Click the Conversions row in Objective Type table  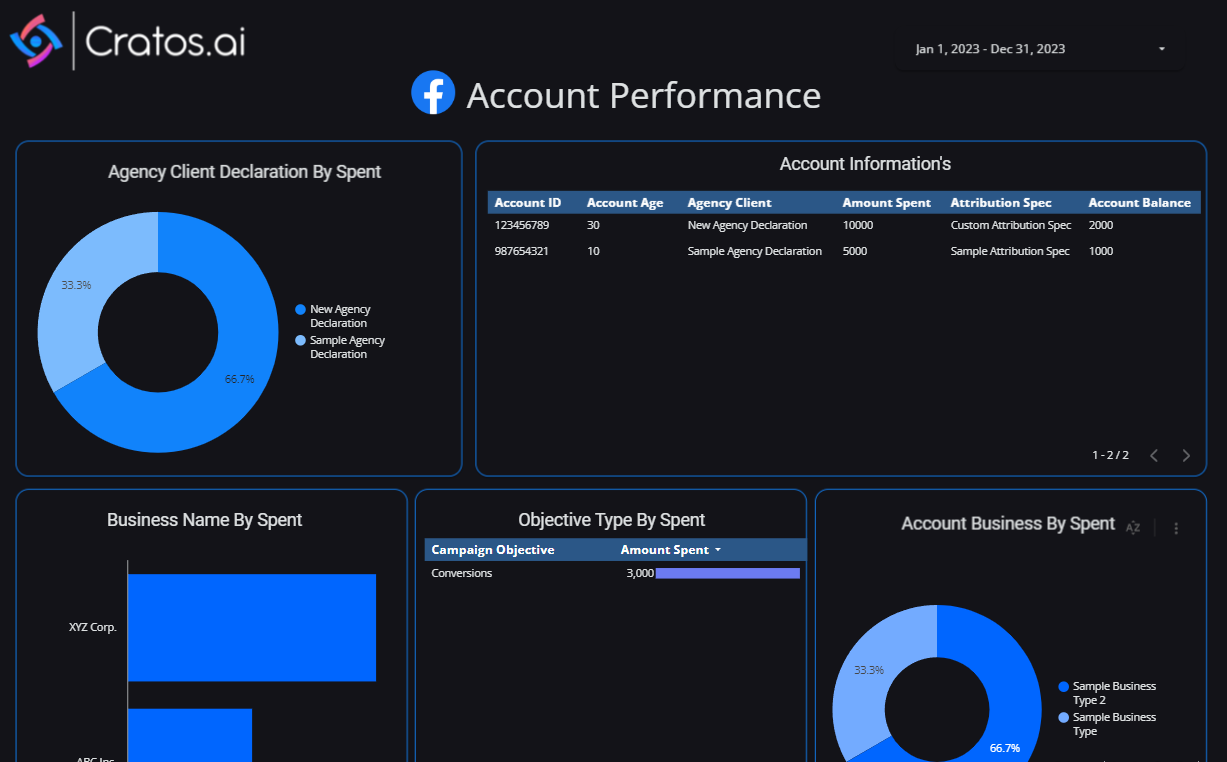(x=616, y=573)
